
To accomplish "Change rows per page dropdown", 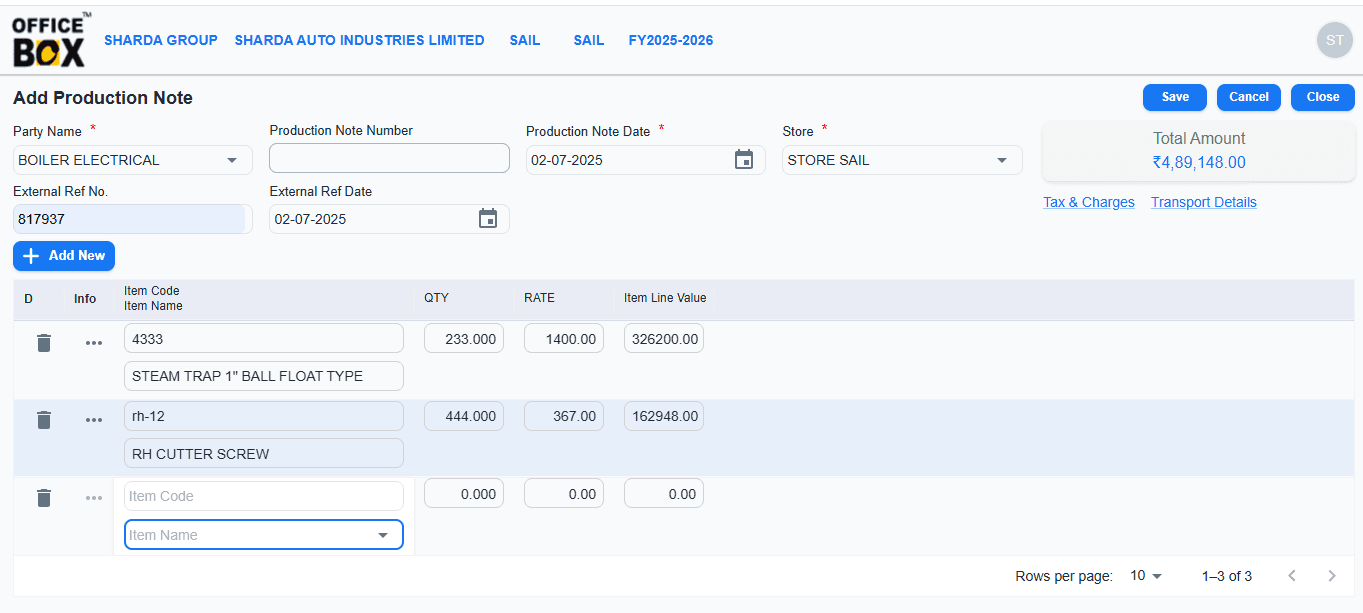I will click(1146, 576).
